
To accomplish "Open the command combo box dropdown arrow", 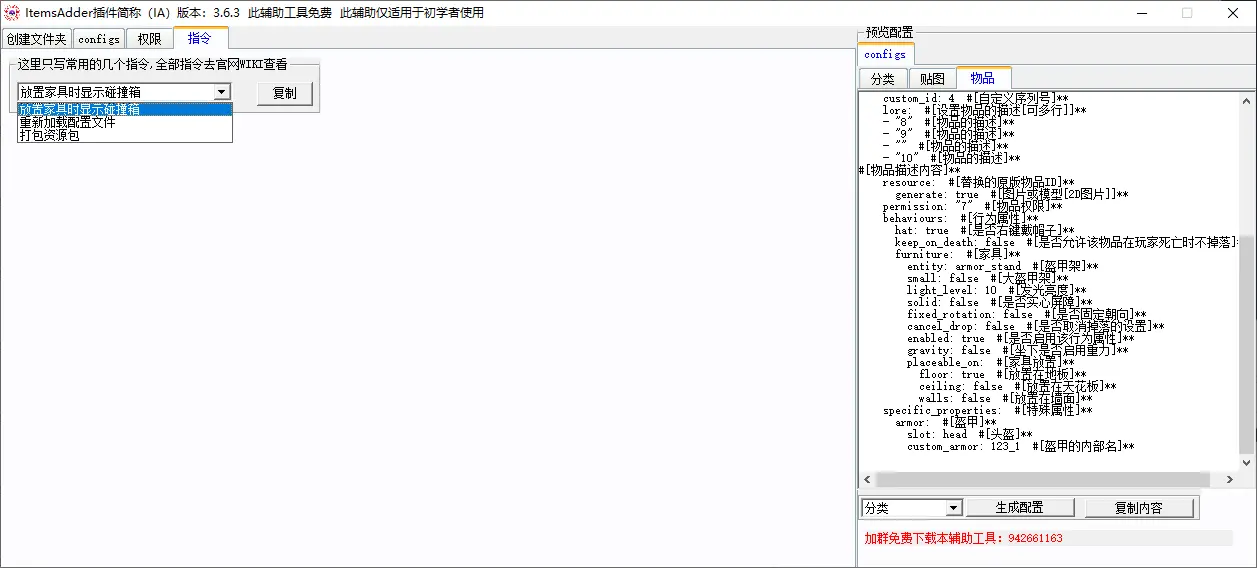I will (222, 92).
